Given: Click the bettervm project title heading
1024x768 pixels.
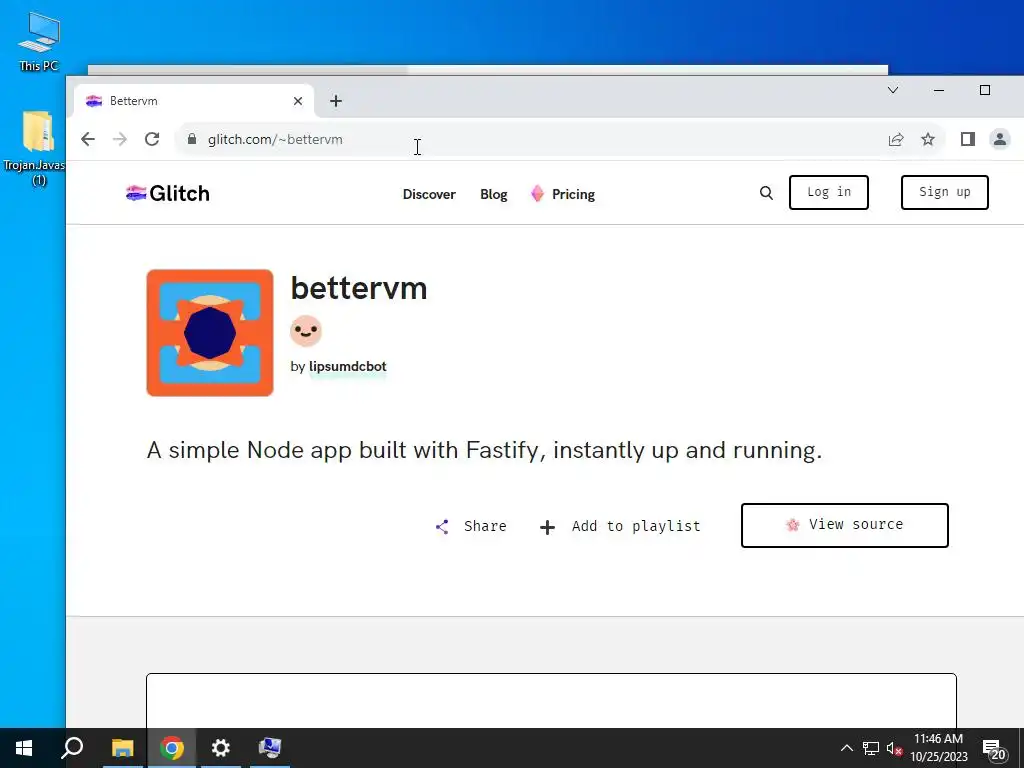Looking at the screenshot, I should tap(359, 288).
